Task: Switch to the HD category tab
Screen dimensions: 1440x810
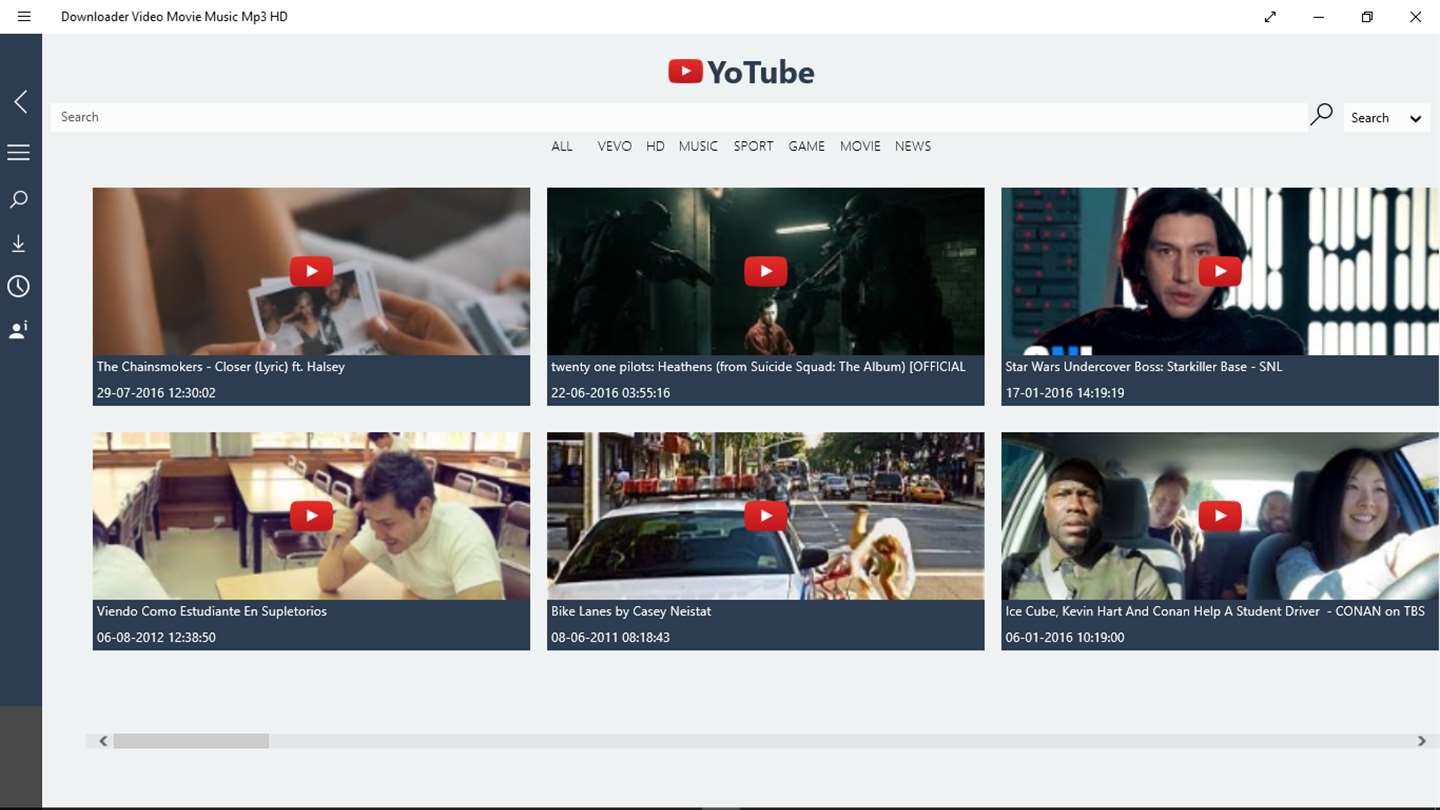Action: [655, 146]
